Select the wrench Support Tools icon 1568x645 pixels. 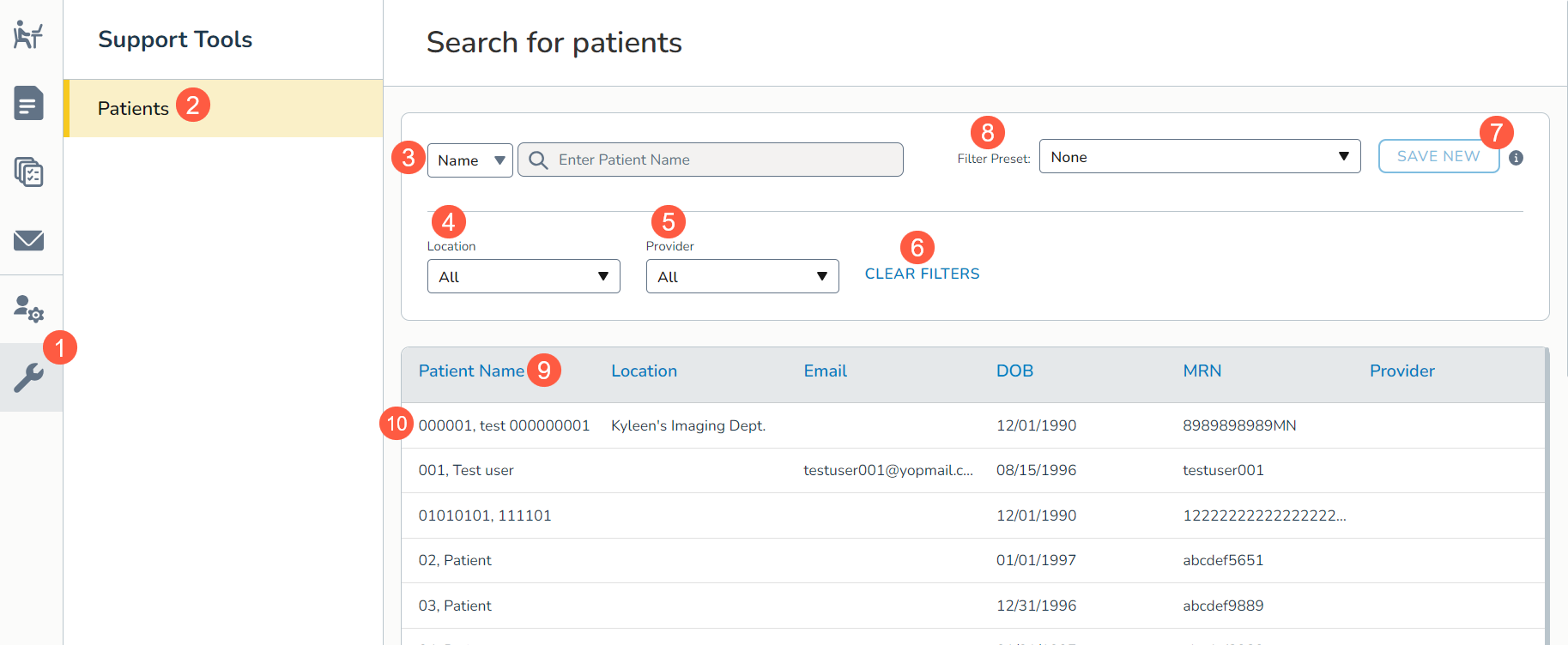[x=28, y=377]
